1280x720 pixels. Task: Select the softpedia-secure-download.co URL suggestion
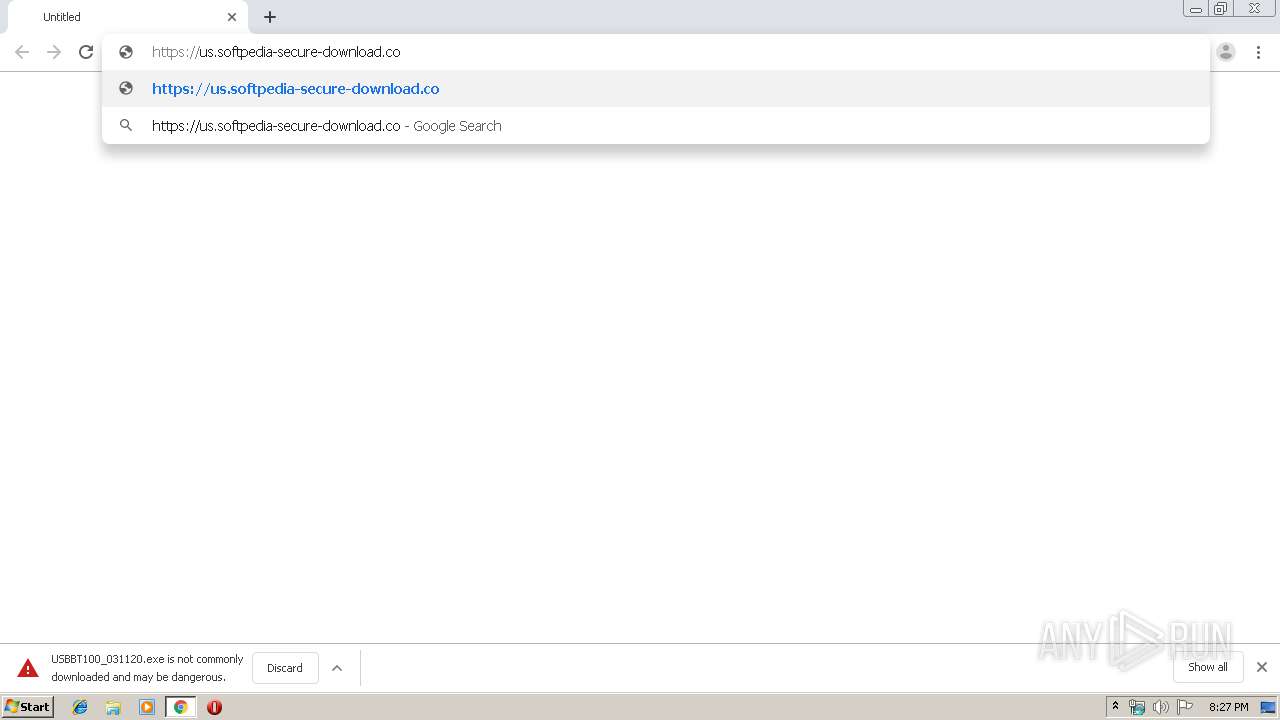(656, 89)
